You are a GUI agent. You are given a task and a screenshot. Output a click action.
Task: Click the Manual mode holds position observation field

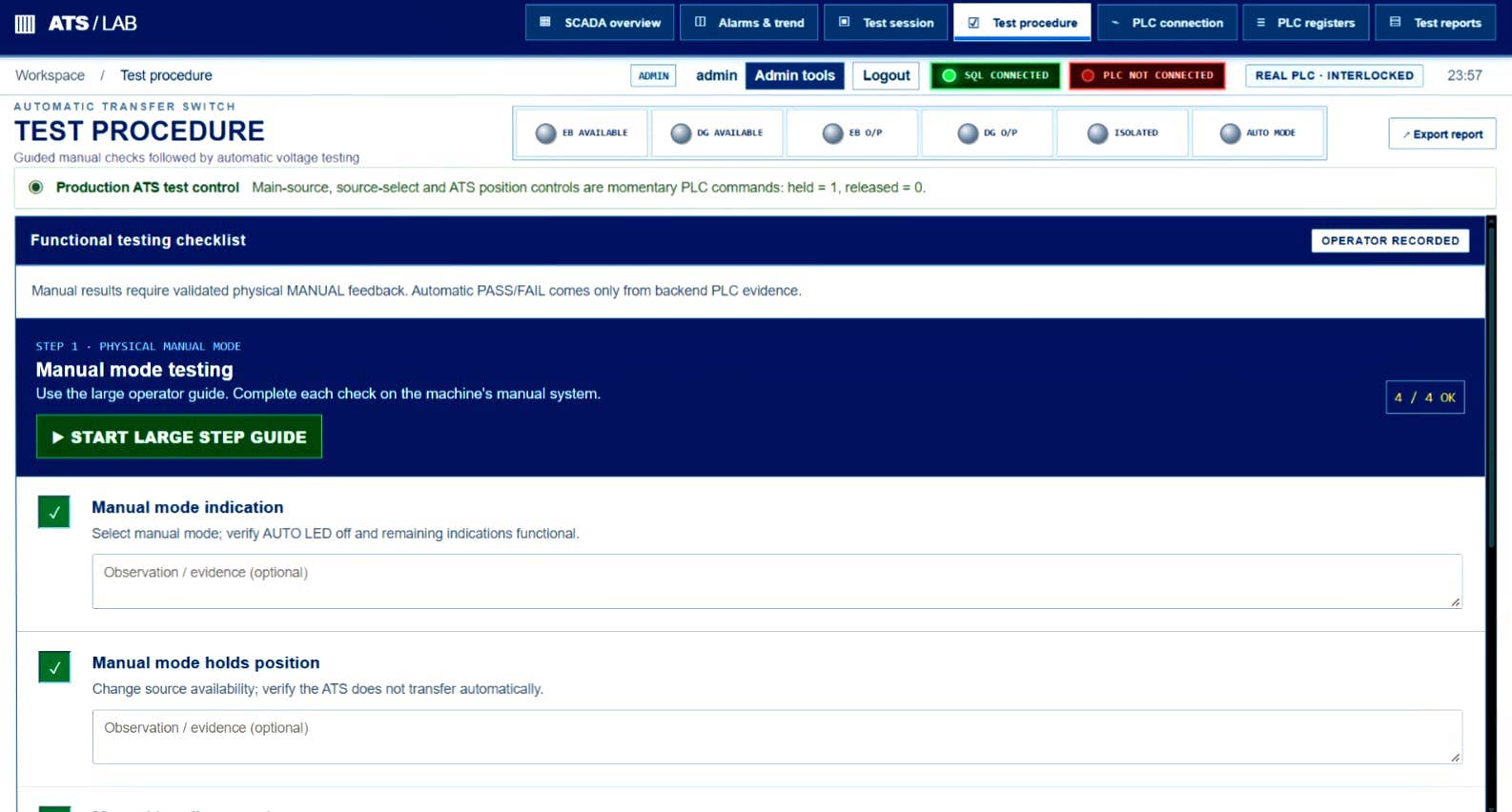[x=777, y=737]
